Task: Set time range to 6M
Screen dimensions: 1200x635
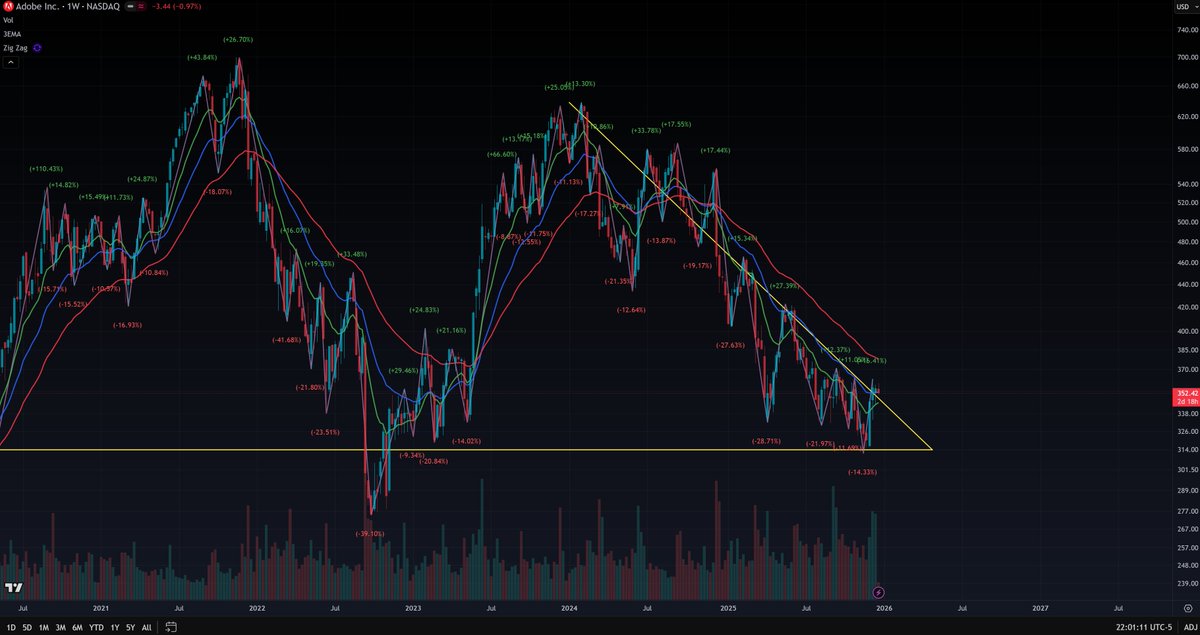Action: pos(78,627)
